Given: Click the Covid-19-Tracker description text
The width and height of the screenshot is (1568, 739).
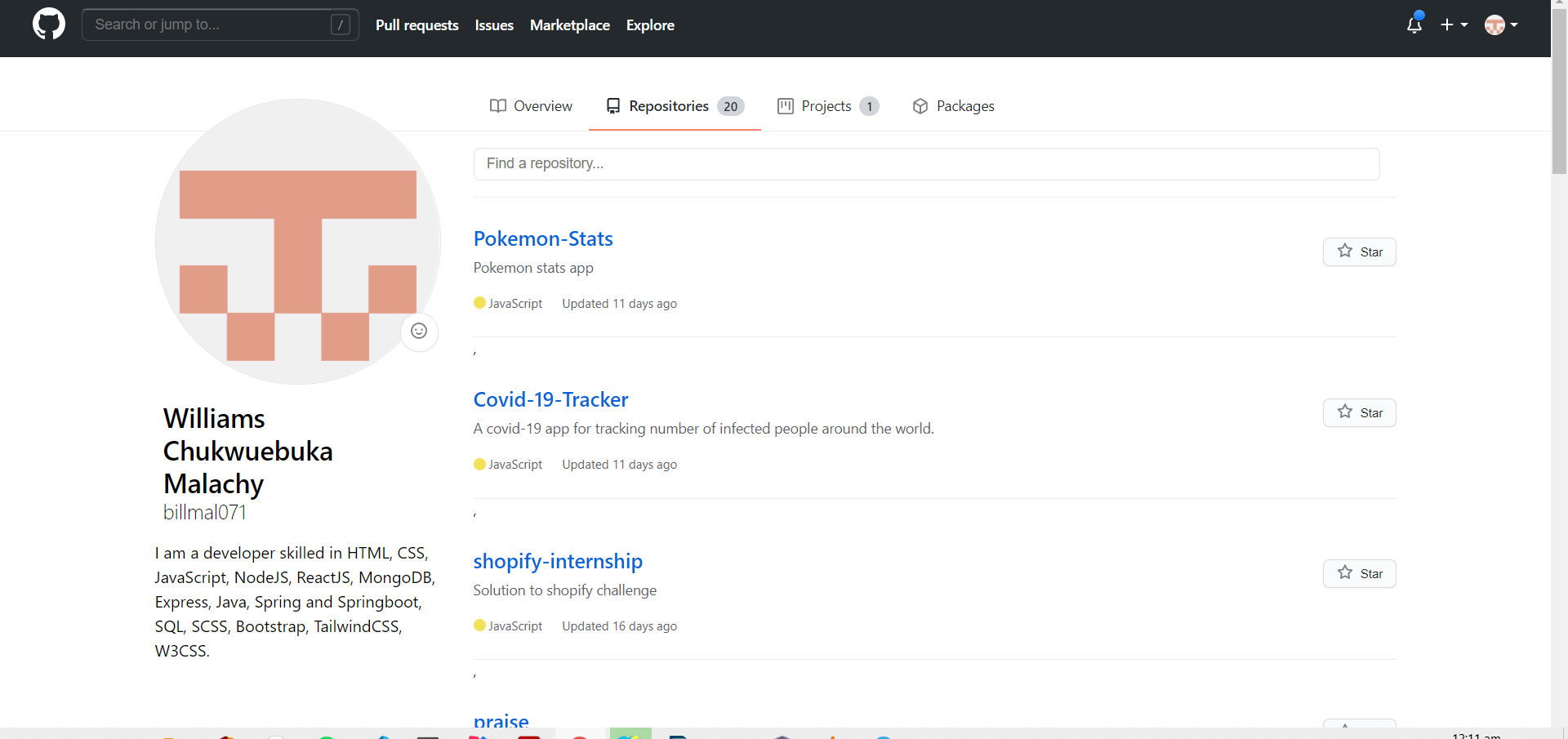Looking at the screenshot, I should coord(704,429).
